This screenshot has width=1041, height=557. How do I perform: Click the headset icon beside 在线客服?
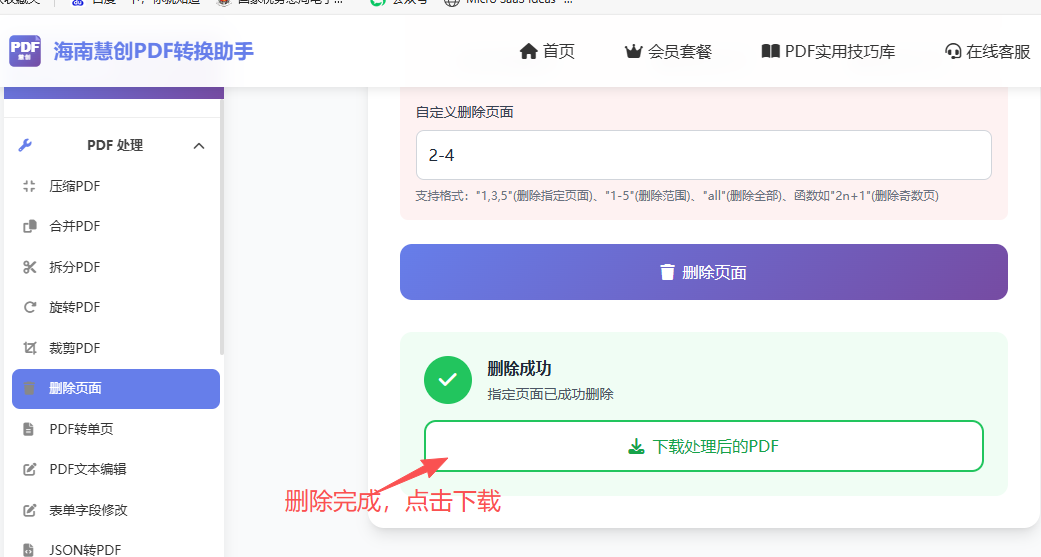point(953,51)
